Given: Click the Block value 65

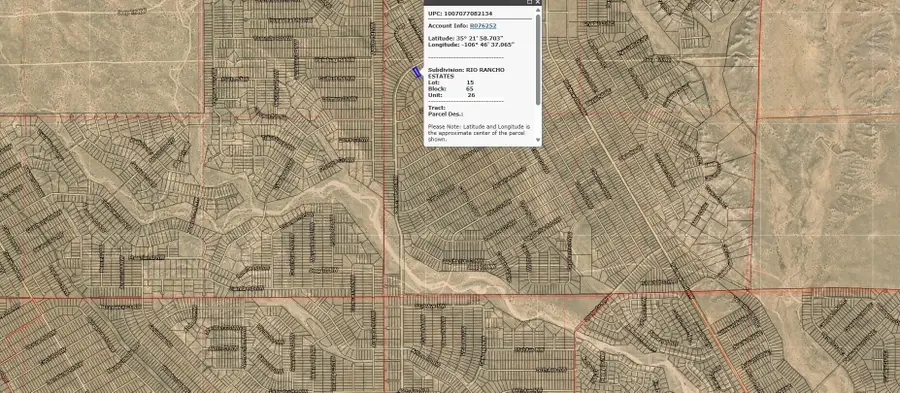Looking at the screenshot, I should (x=470, y=89).
